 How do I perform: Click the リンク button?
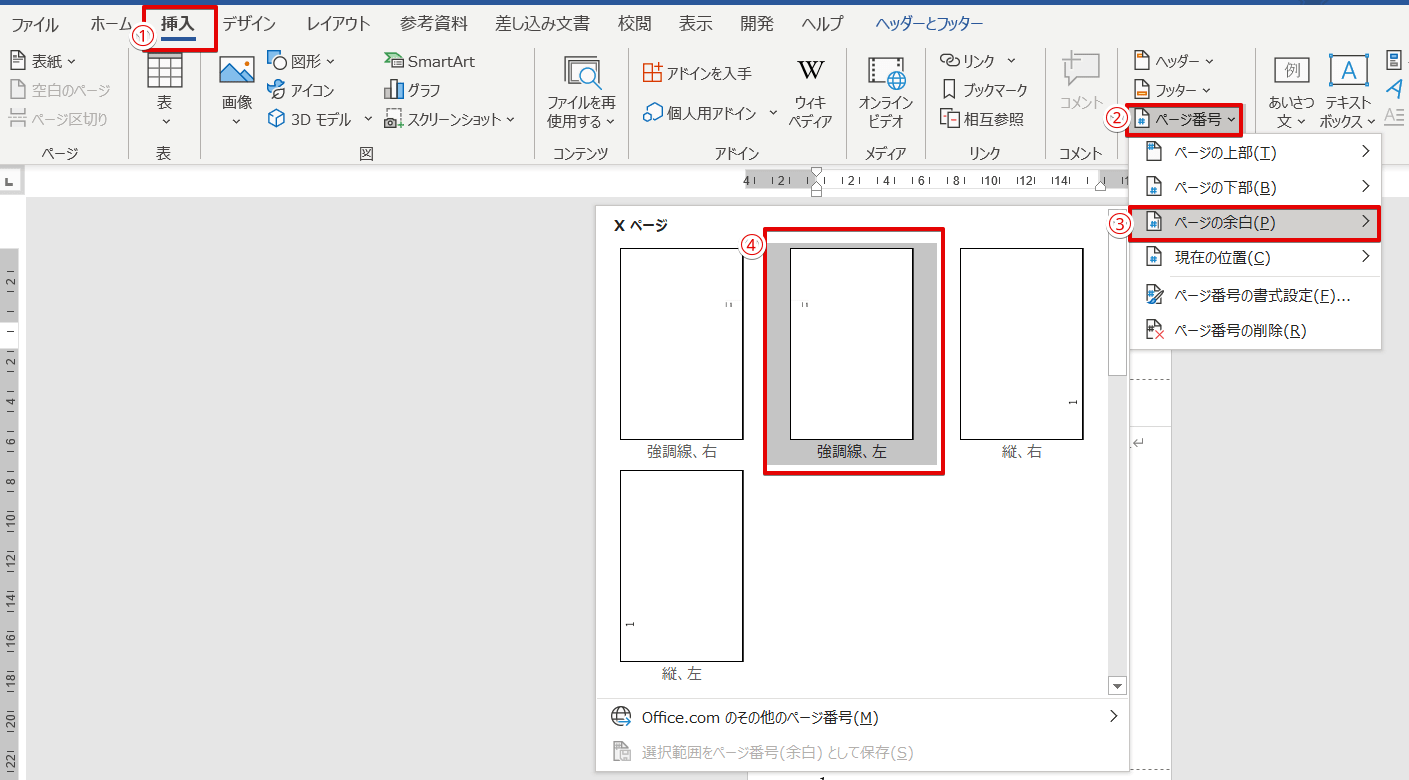(968, 61)
